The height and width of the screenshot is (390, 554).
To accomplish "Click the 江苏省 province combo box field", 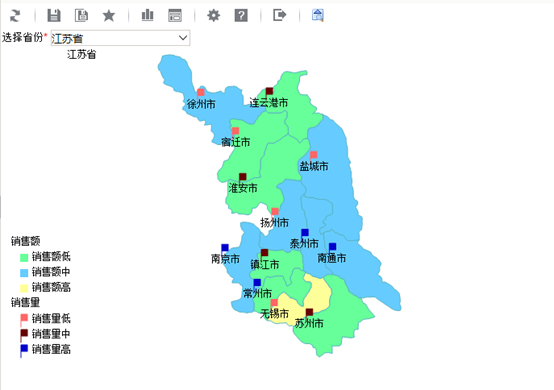I will point(120,38).
